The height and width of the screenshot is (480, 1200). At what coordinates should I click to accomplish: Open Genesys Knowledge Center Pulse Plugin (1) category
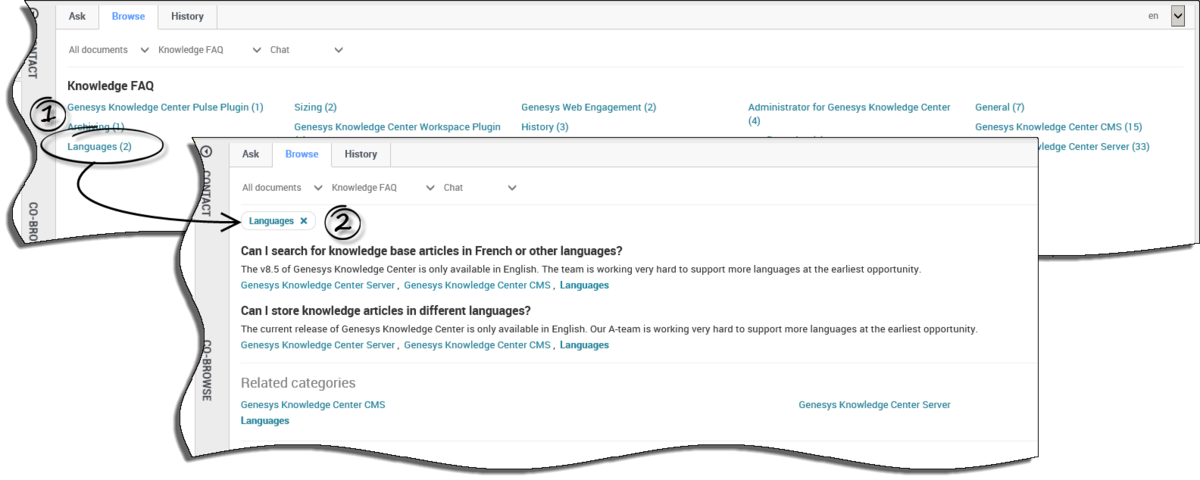[x=165, y=107]
